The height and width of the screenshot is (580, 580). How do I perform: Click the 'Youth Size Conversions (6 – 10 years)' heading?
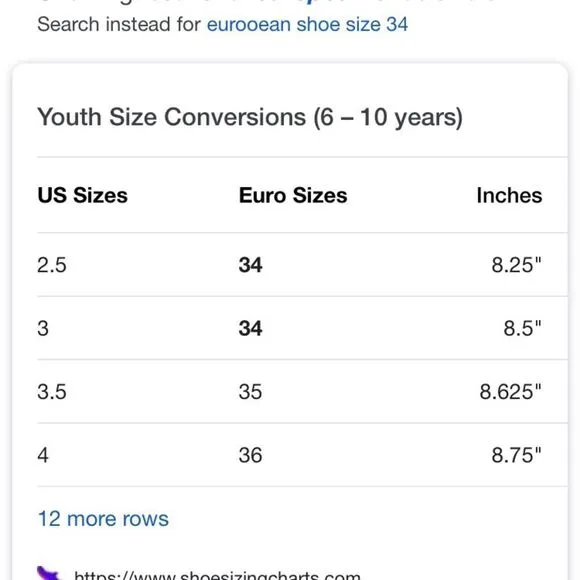click(250, 117)
